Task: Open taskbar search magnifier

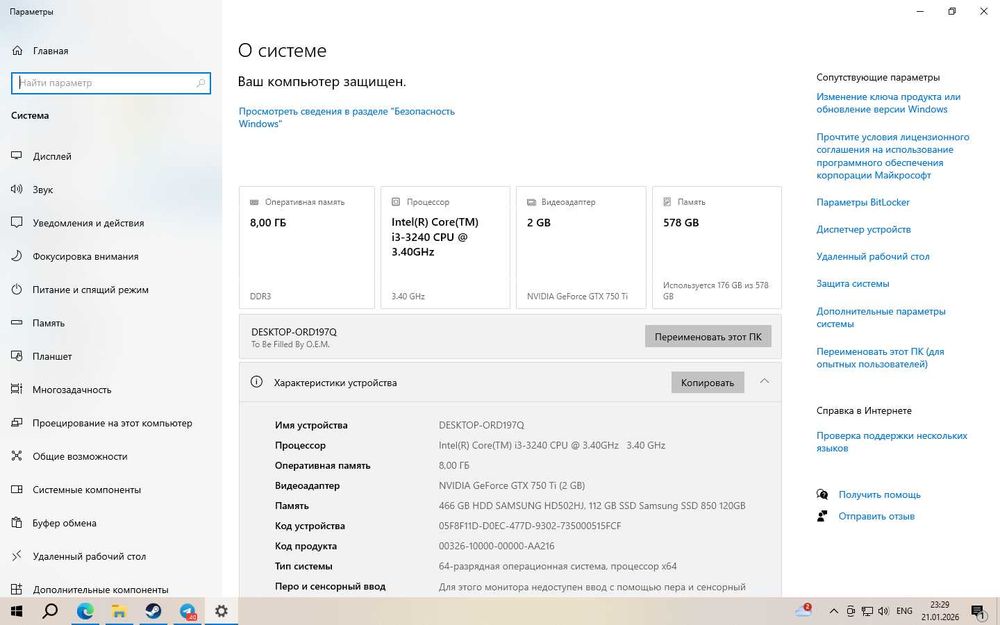Action: pyautogui.click(x=50, y=611)
